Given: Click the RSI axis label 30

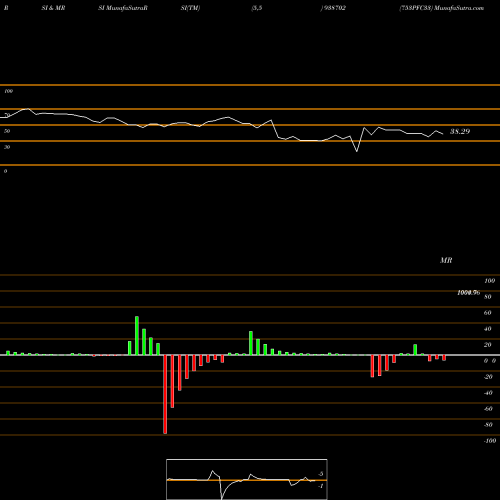Looking at the screenshot, I should point(7,147).
